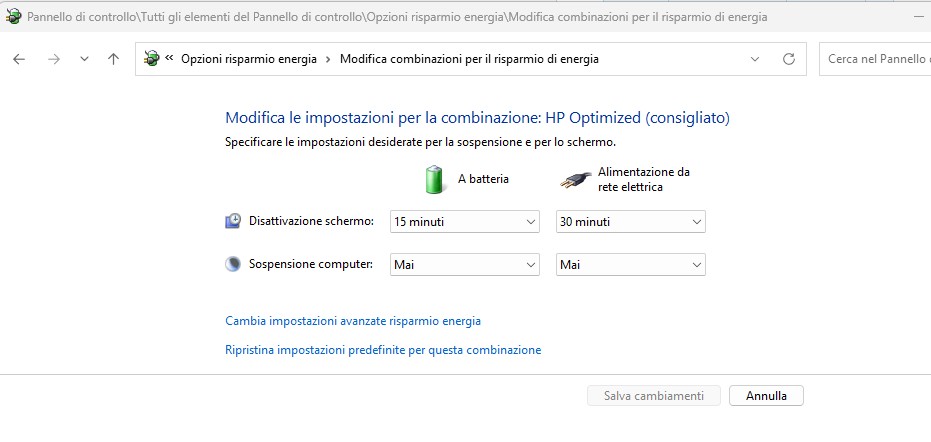Click Ripristina impostazioni predefinite link

383,350
